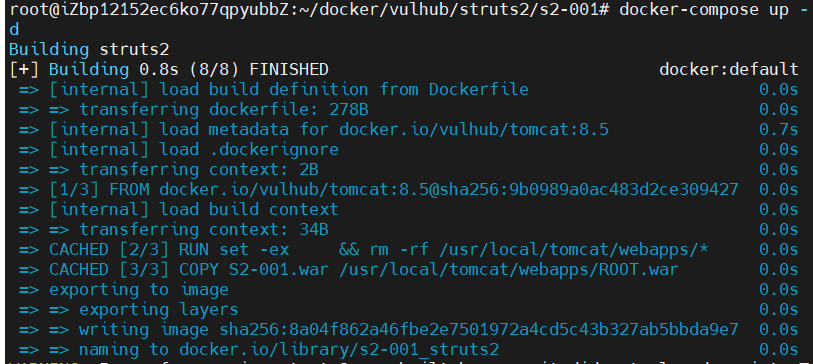Screen dimensions: 813x364
Task: Click the 'Building 0.8s (8/8) FINISHED' status
Action: click(189, 69)
